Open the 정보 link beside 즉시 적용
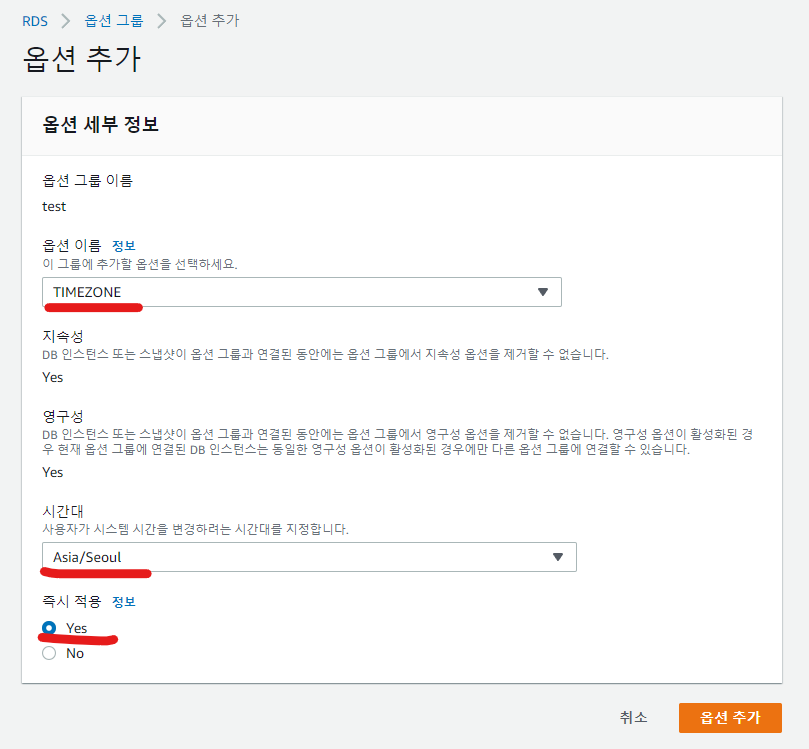The width and height of the screenshot is (809, 749). coord(124,602)
